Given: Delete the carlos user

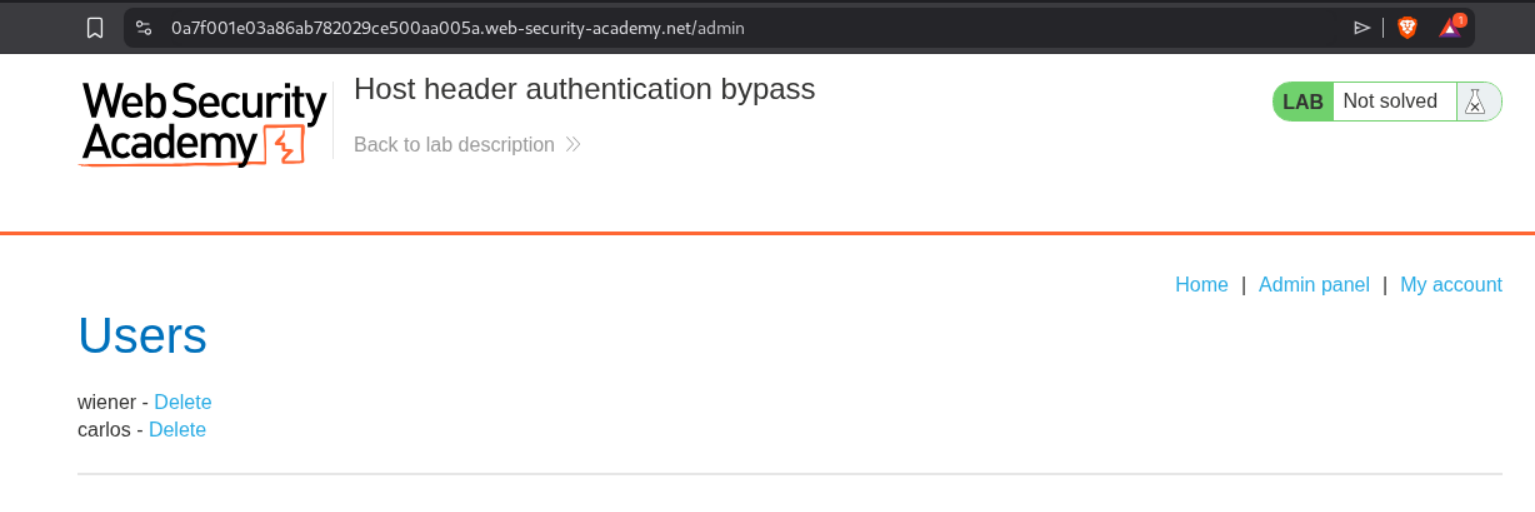Looking at the screenshot, I should coord(177,430).
